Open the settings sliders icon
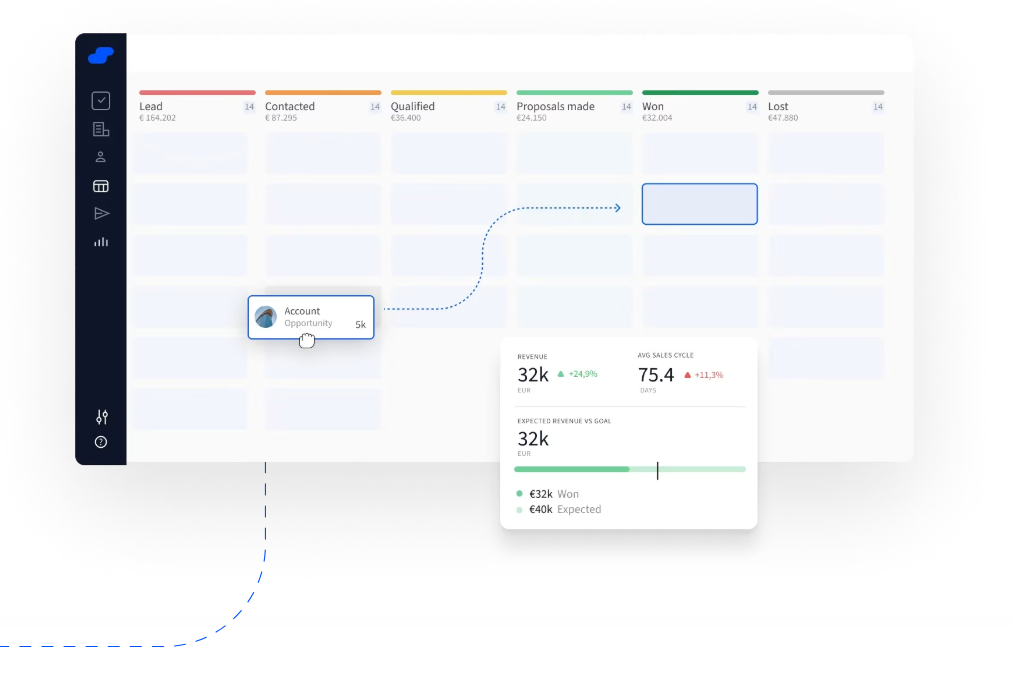 pos(101,417)
